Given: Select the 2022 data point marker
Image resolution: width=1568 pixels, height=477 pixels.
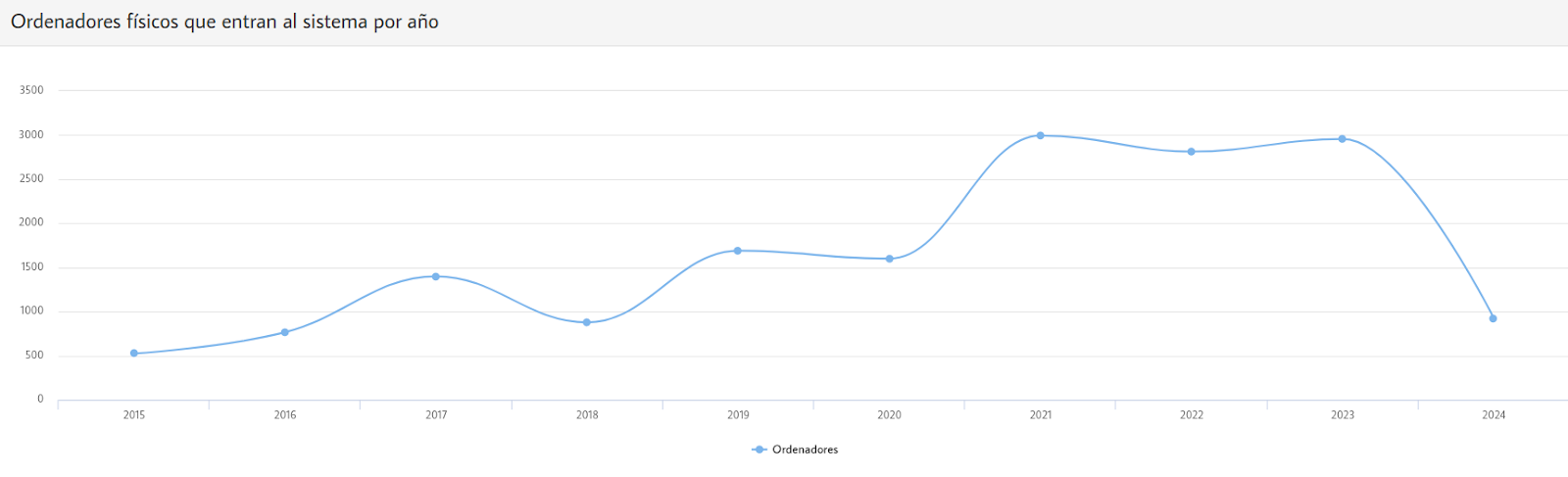Looking at the screenshot, I should (x=1192, y=152).
